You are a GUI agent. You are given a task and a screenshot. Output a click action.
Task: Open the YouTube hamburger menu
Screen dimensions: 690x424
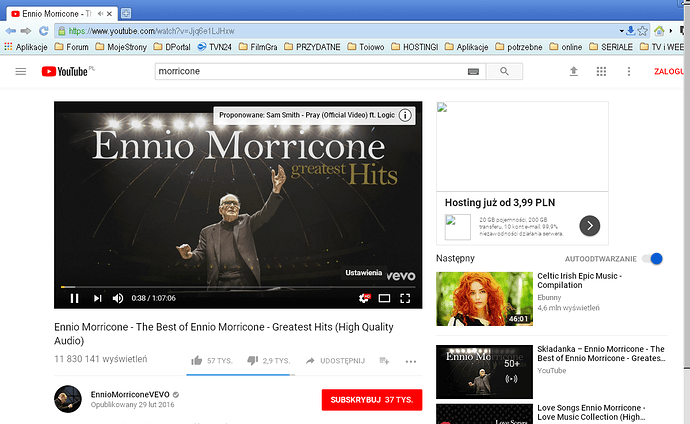point(21,71)
